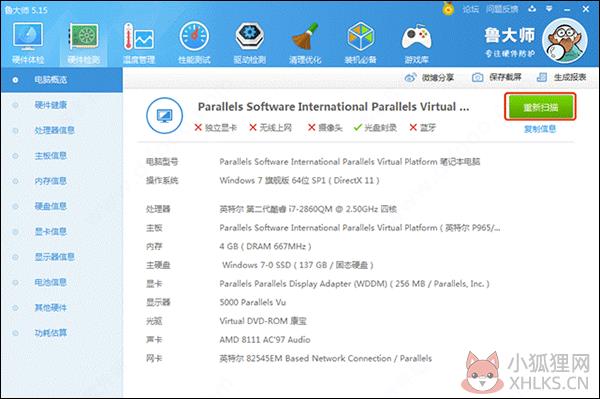600x399 pixels.
Task: Open the 清理优化 cleanup optimization section
Action: click(x=305, y=43)
